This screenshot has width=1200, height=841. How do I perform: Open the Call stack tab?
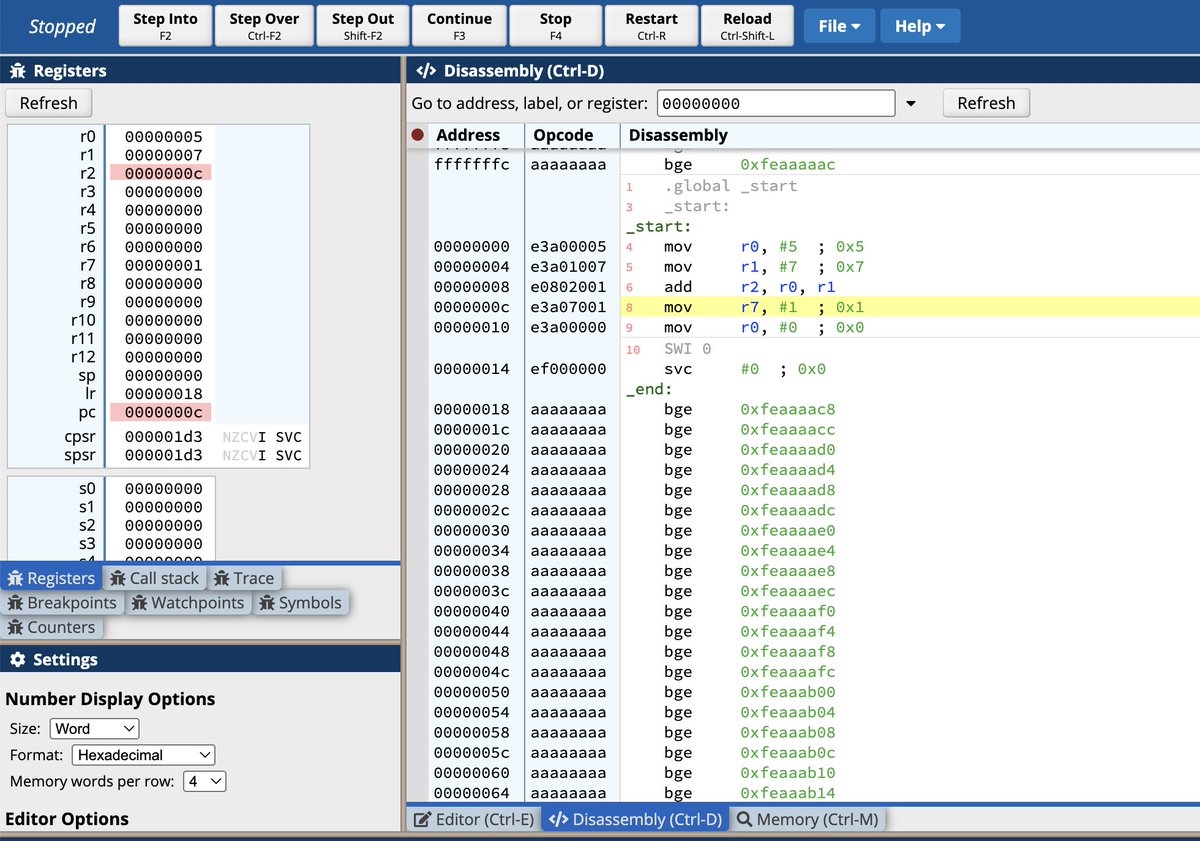(x=154, y=578)
